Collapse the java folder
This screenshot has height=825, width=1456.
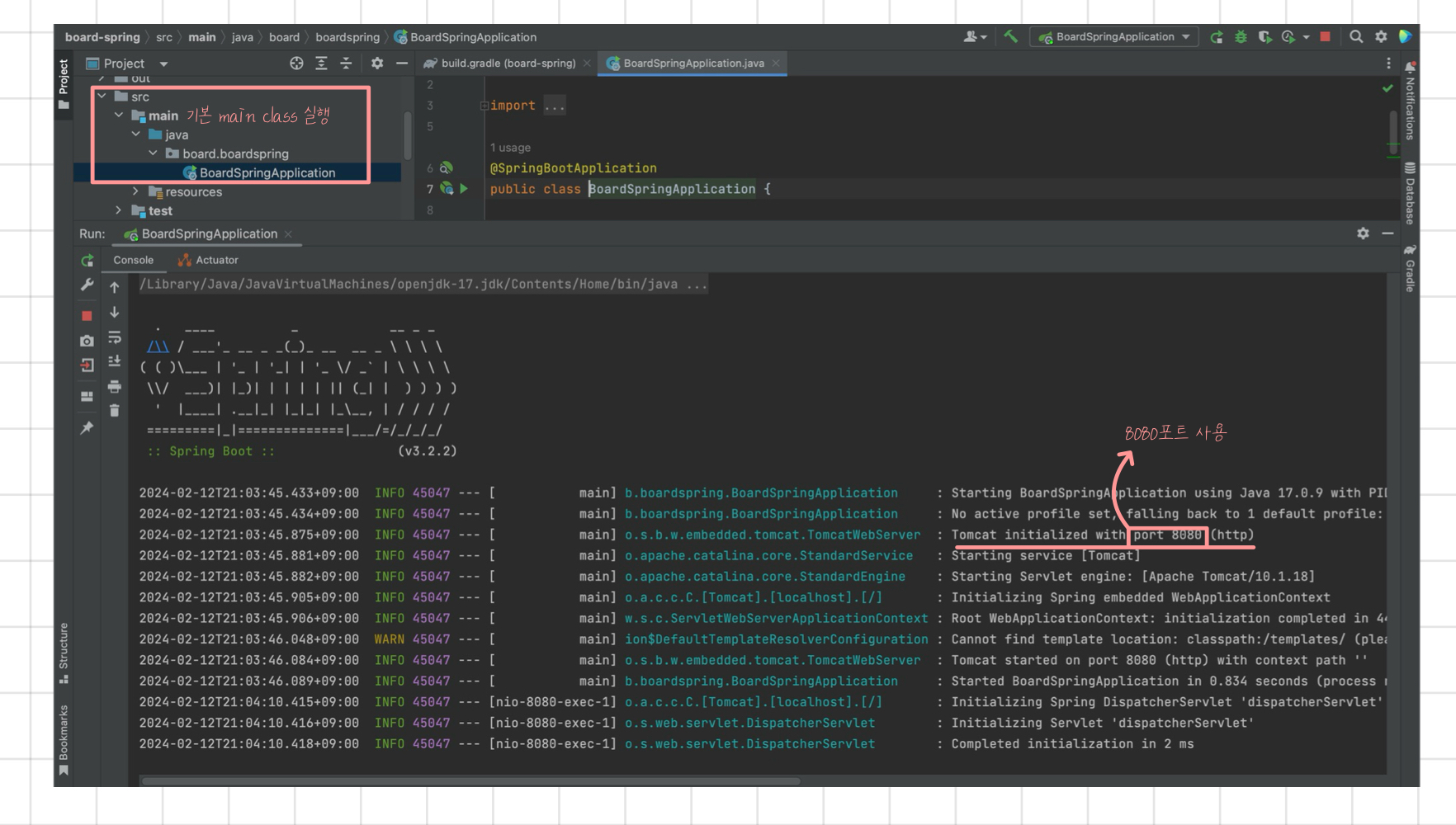coord(136,134)
